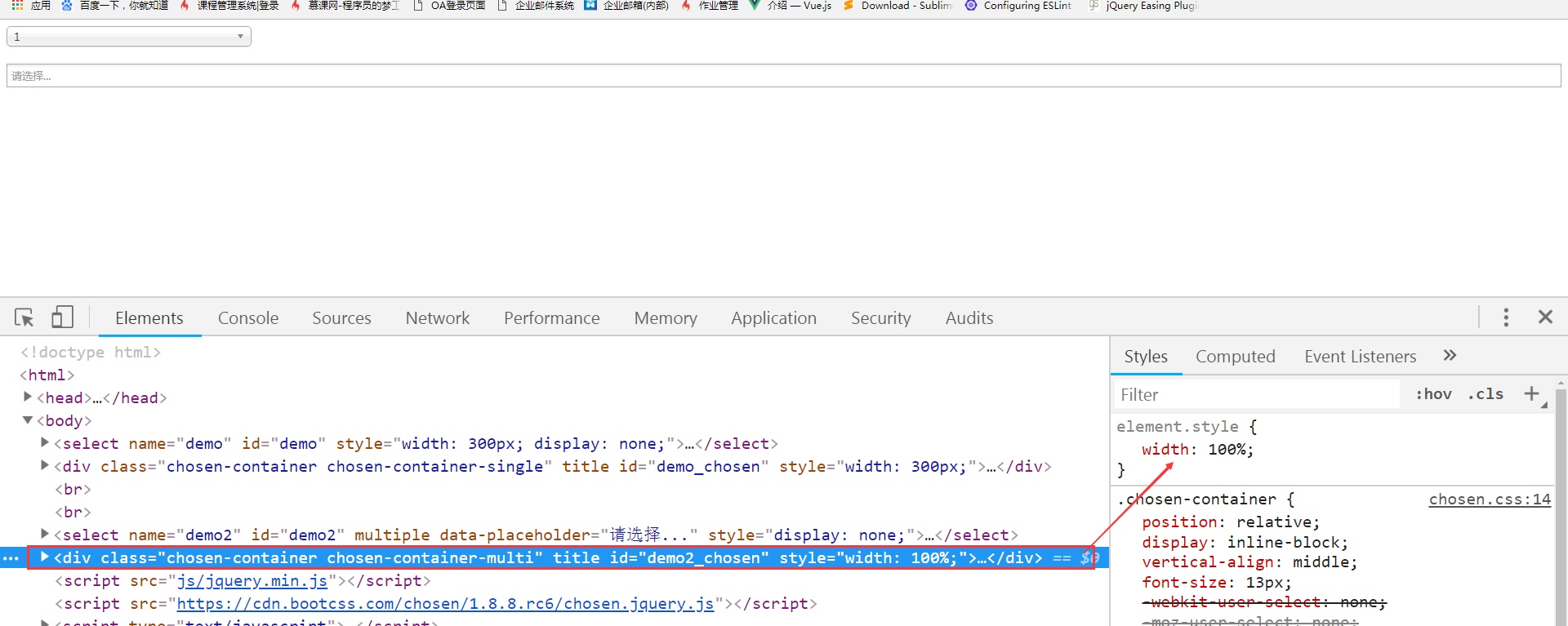
Task: Open the Vue.js 介绍 bookmark
Action: point(791,6)
